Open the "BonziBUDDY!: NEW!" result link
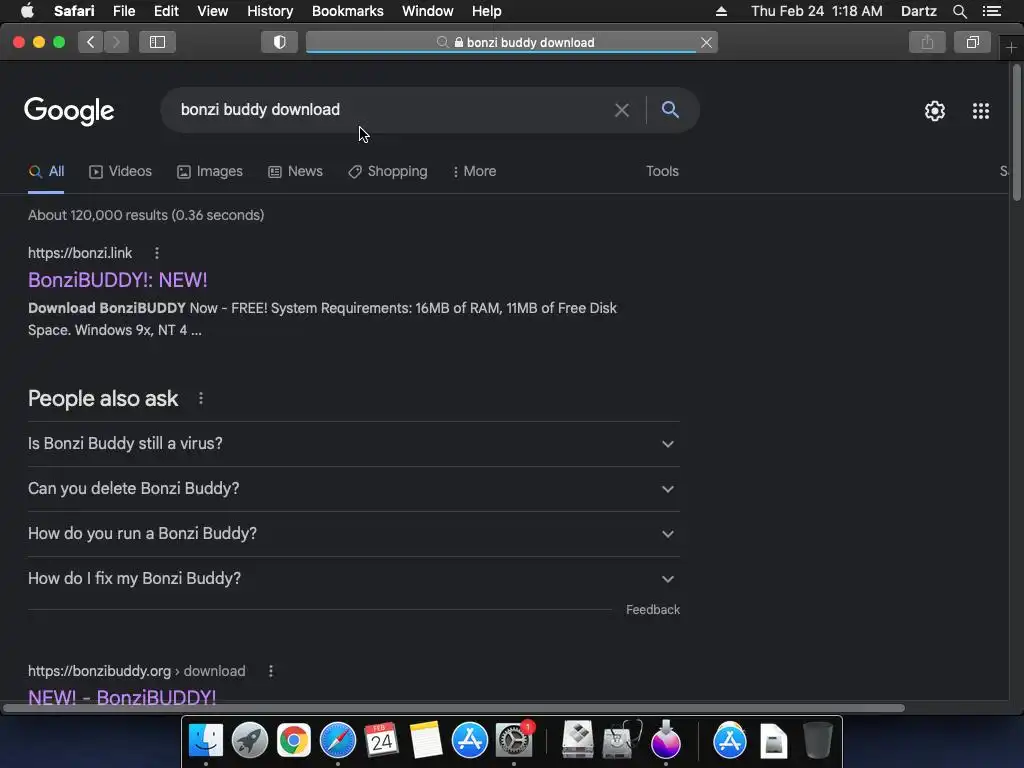 [x=118, y=280]
